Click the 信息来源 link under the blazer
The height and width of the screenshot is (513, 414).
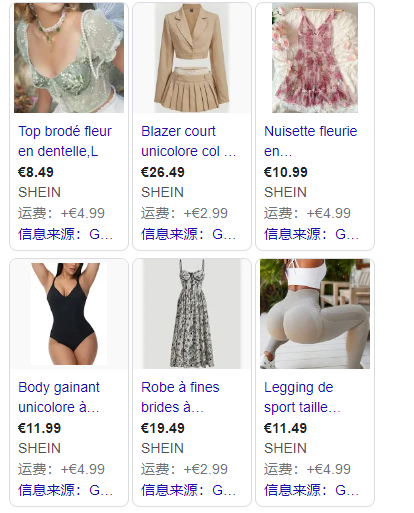(188, 234)
